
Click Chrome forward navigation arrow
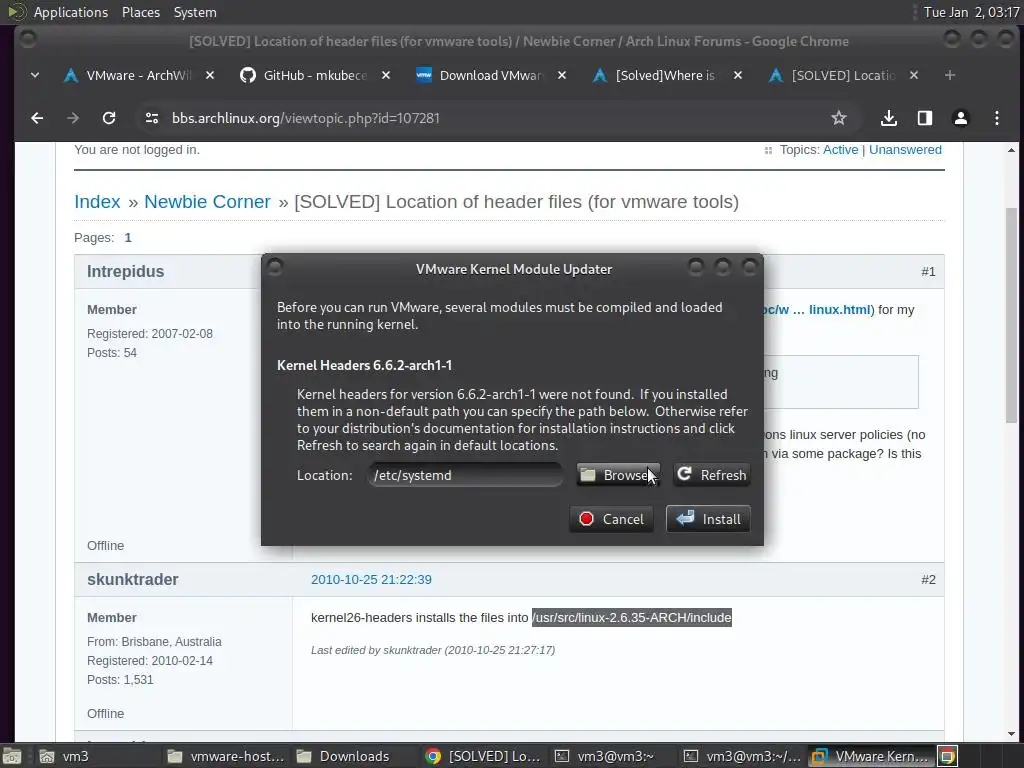pyautogui.click(x=73, y=118)
